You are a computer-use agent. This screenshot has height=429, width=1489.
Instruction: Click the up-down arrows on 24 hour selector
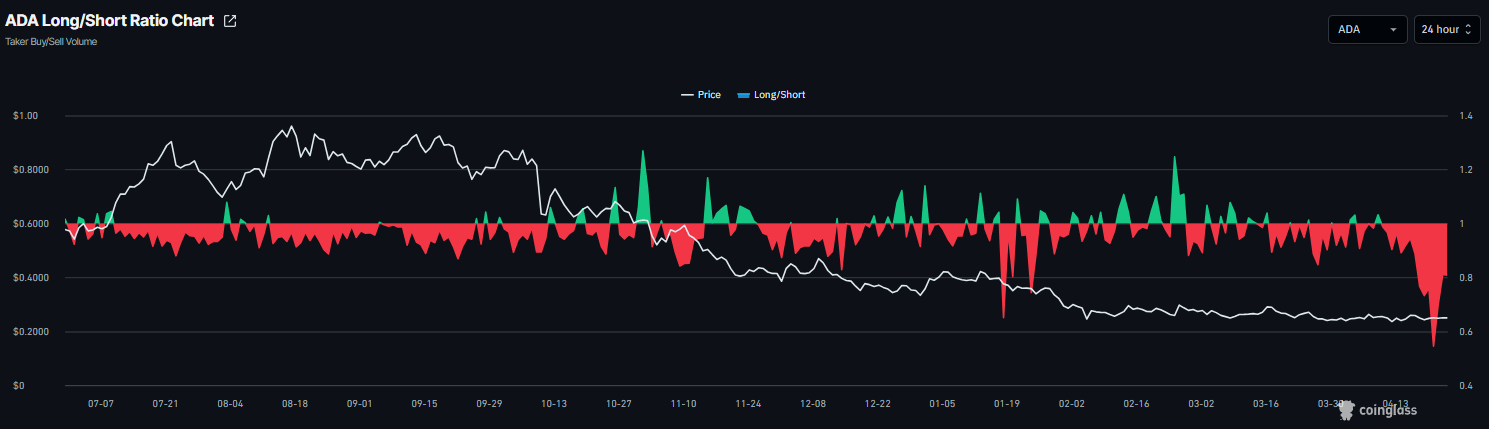pyautogui.click(x=1468, y=30)
